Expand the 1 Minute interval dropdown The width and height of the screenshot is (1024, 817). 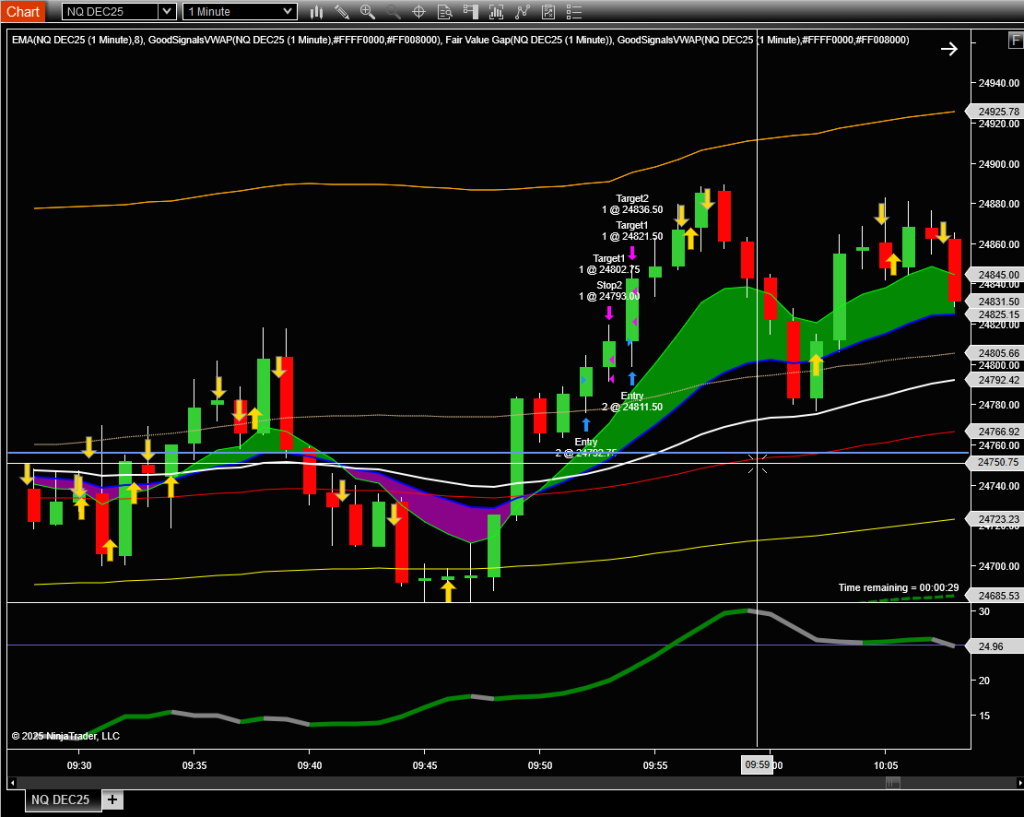tap(240, 12)
